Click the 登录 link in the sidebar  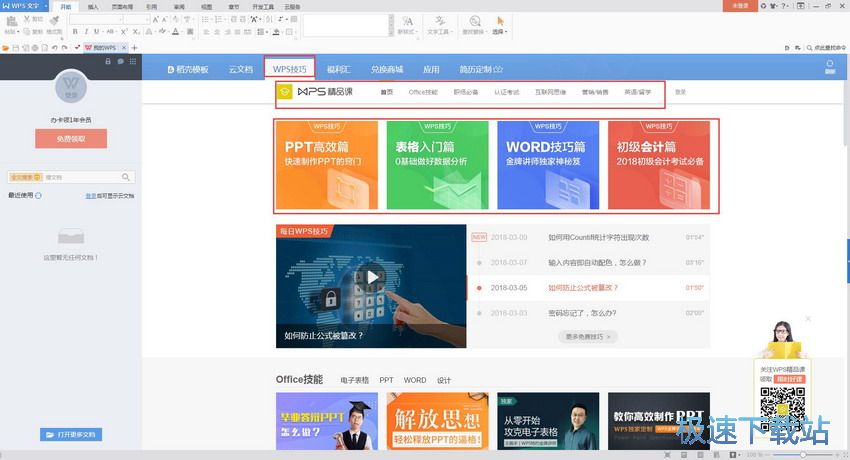(91, 196)
